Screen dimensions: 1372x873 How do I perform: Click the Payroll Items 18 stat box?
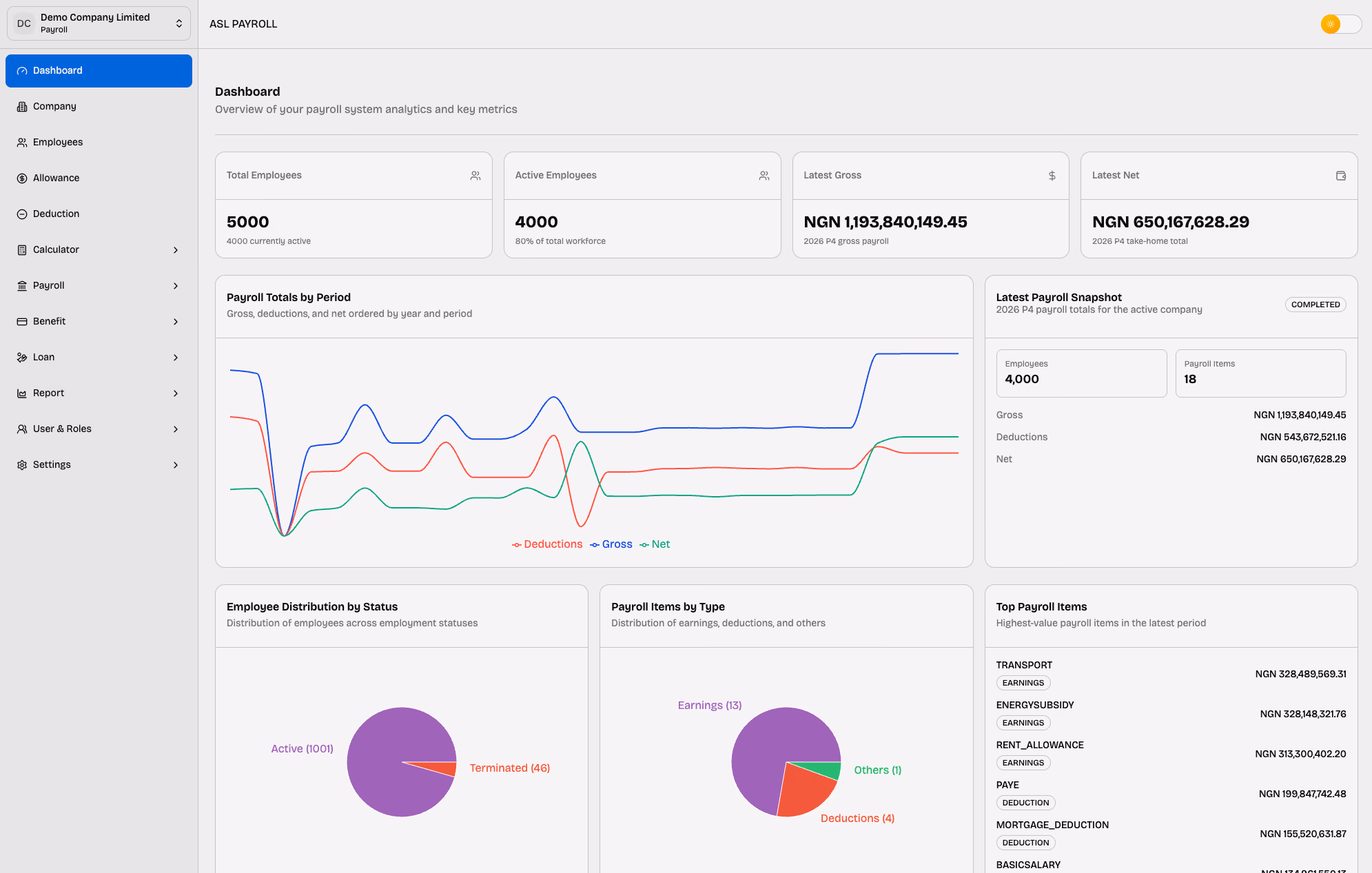click(1260, 373)
